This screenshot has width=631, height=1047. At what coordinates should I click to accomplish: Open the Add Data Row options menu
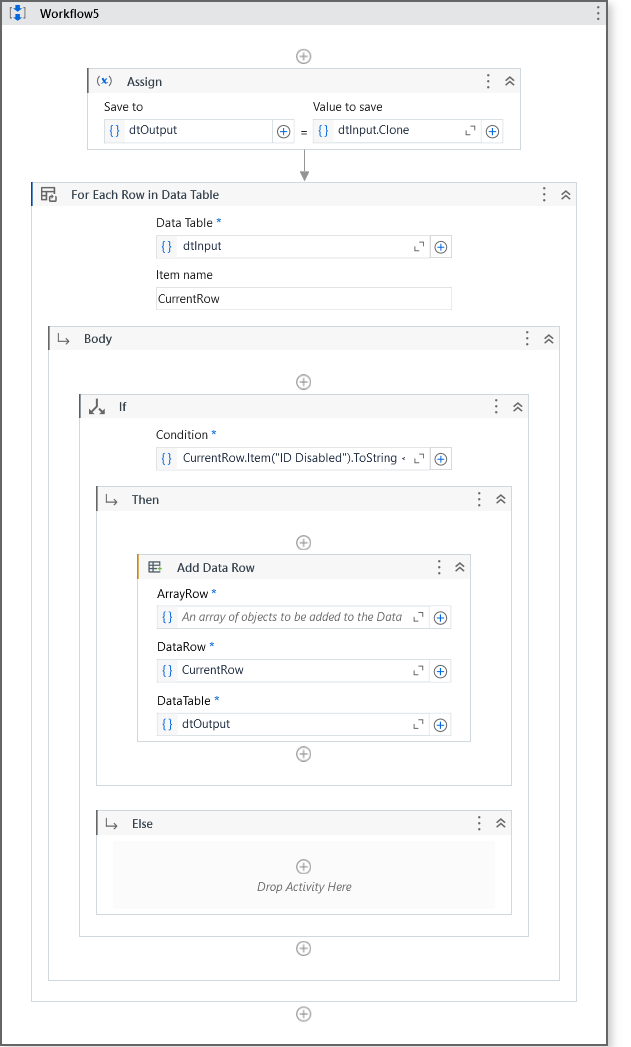[438, 566]
